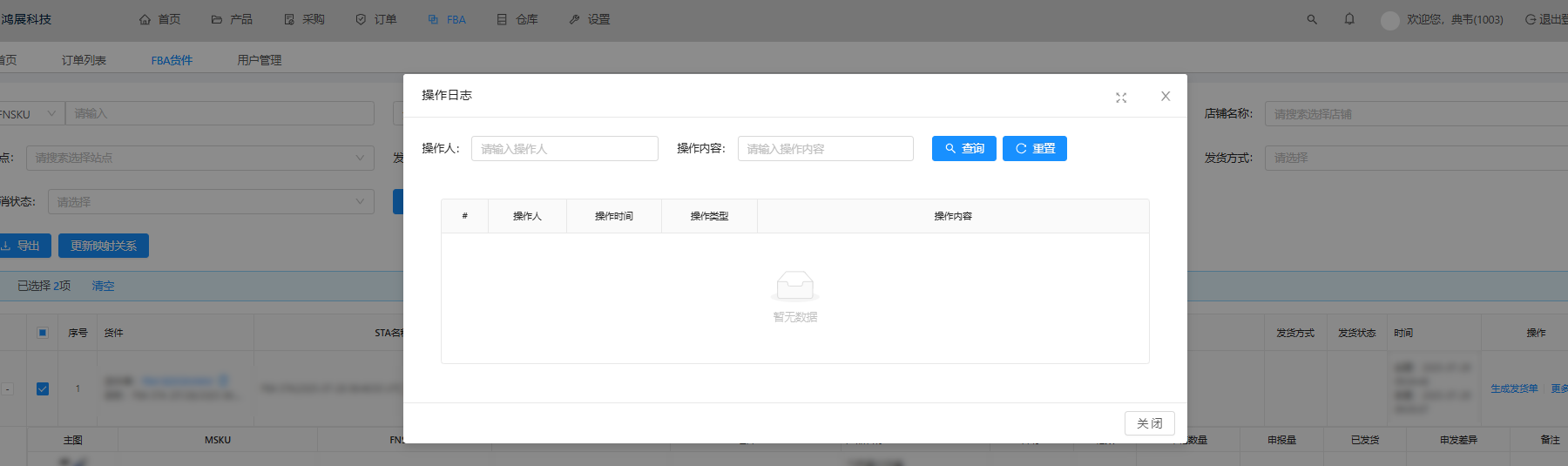Open notifications bell icon
Viewport: 1568px width, 466px height.
[1349, 19]
